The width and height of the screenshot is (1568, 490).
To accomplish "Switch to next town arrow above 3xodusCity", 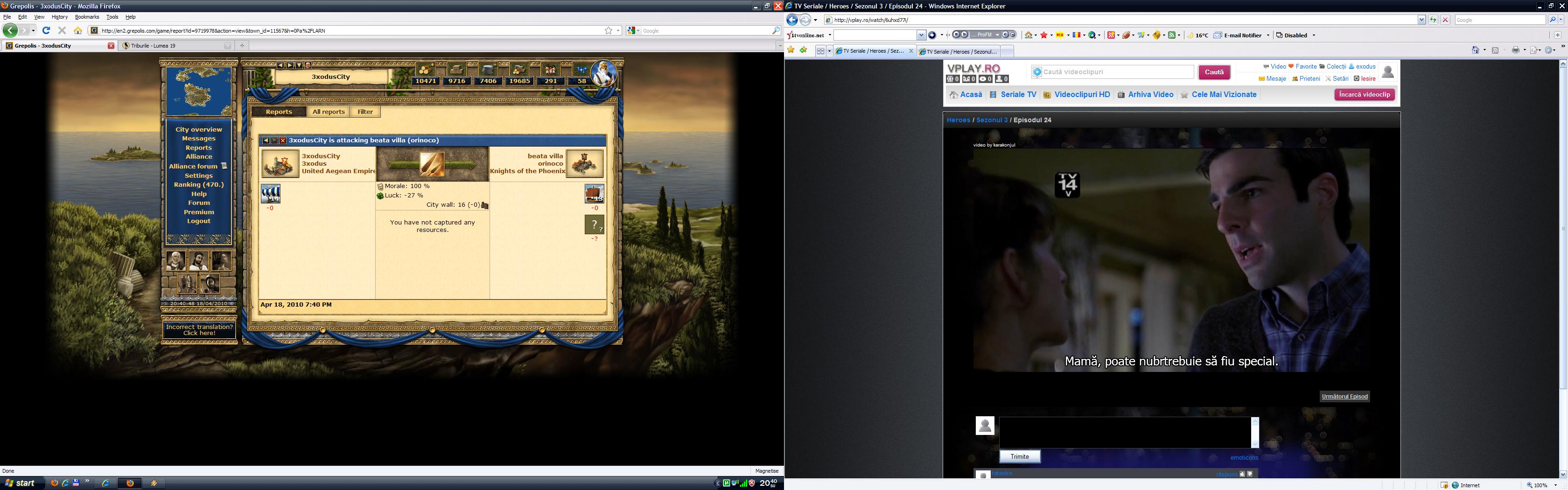I will point(290,65).
